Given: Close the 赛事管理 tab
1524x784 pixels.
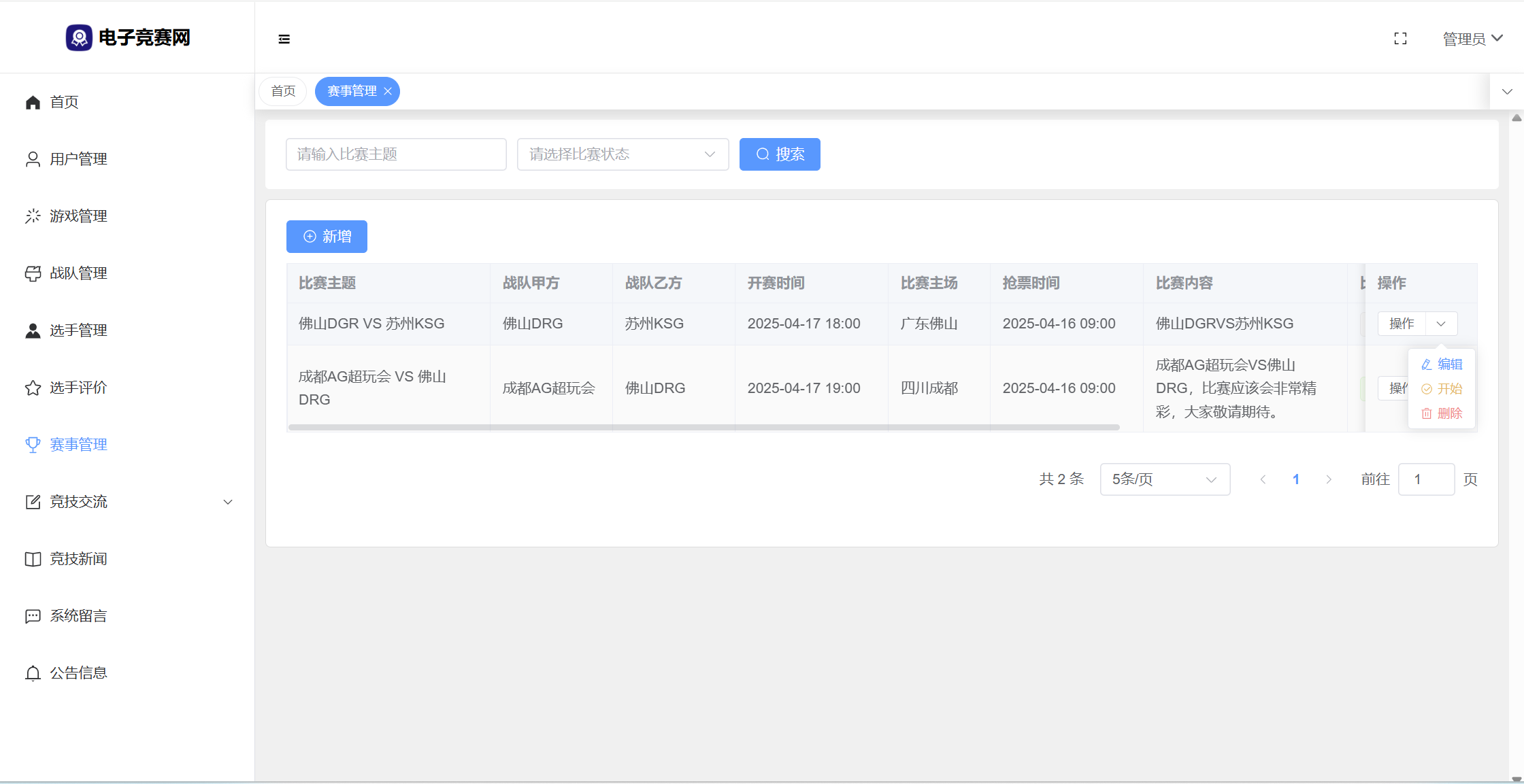Looking at the screenshot, I should click(x=388, y=91).
